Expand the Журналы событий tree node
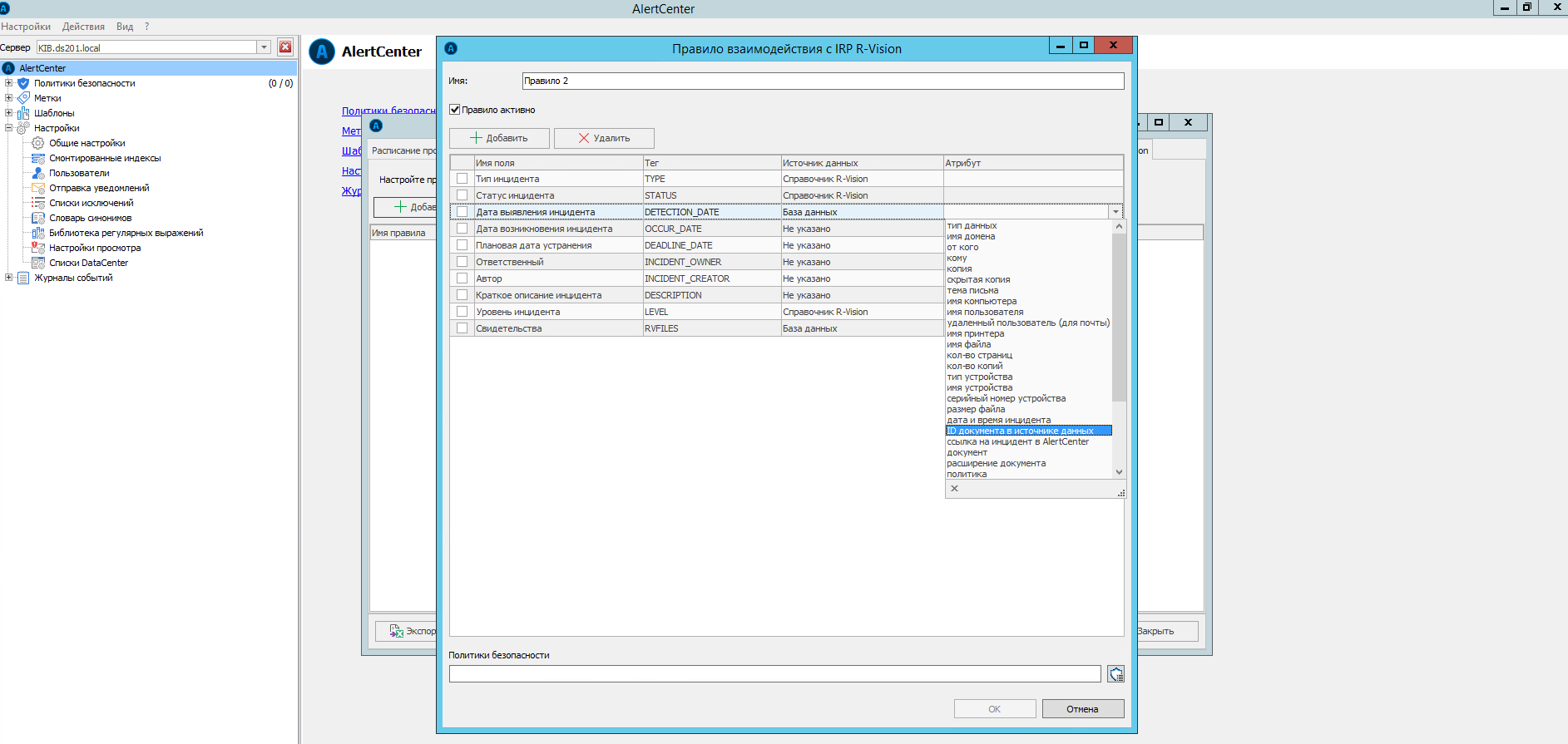Viewport: 1568px width, 744px height. point(8,278)
